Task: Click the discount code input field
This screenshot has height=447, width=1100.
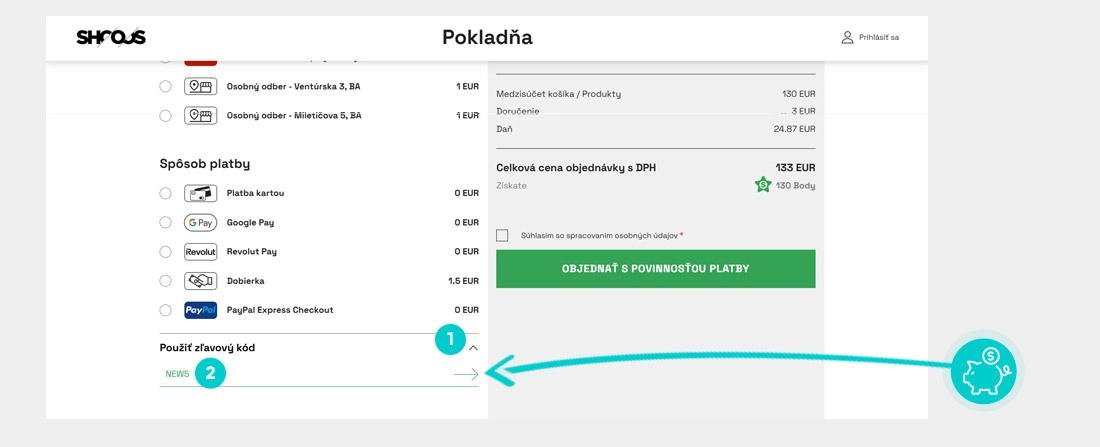Action: (300, 374)
